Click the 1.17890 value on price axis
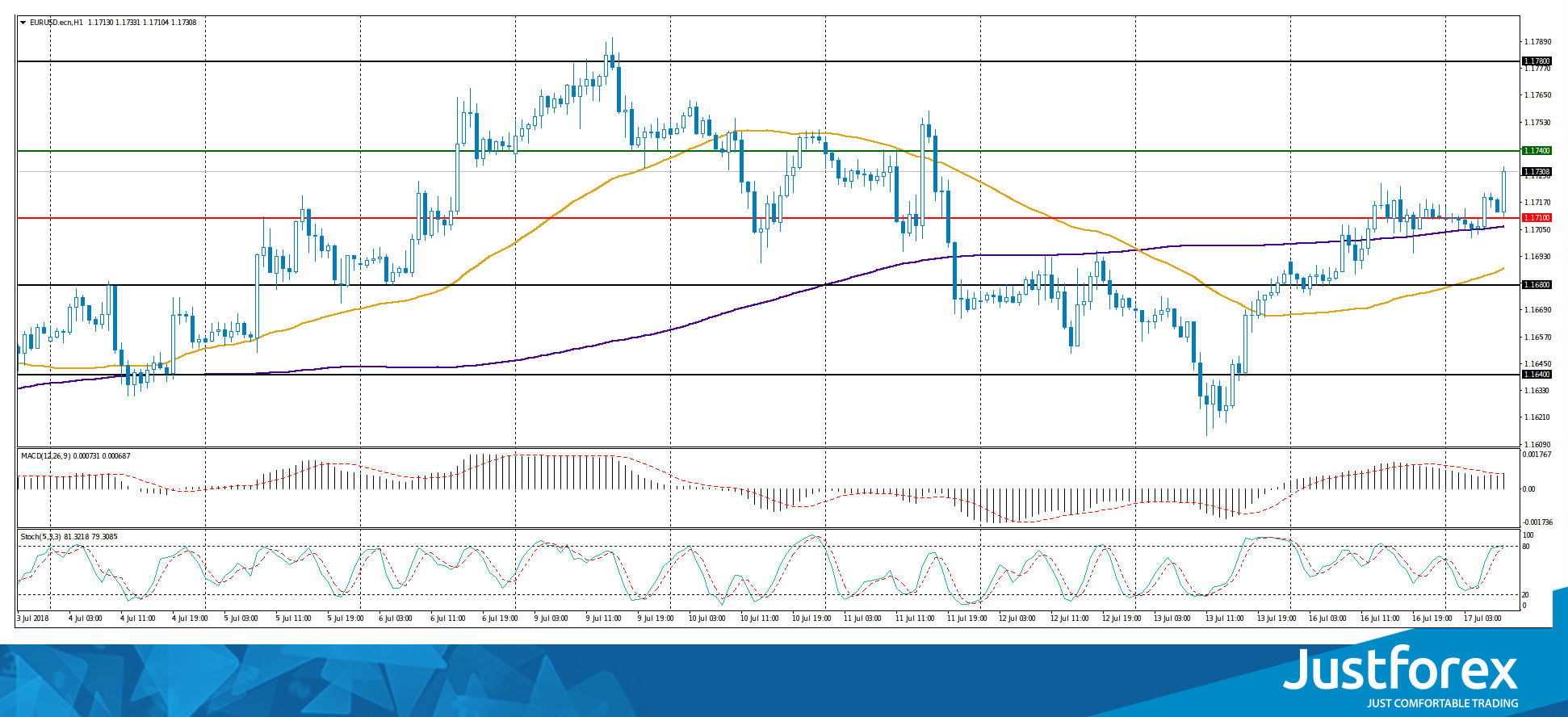The width and height of the screenshot is (1568, 717). coord(1537,42)
